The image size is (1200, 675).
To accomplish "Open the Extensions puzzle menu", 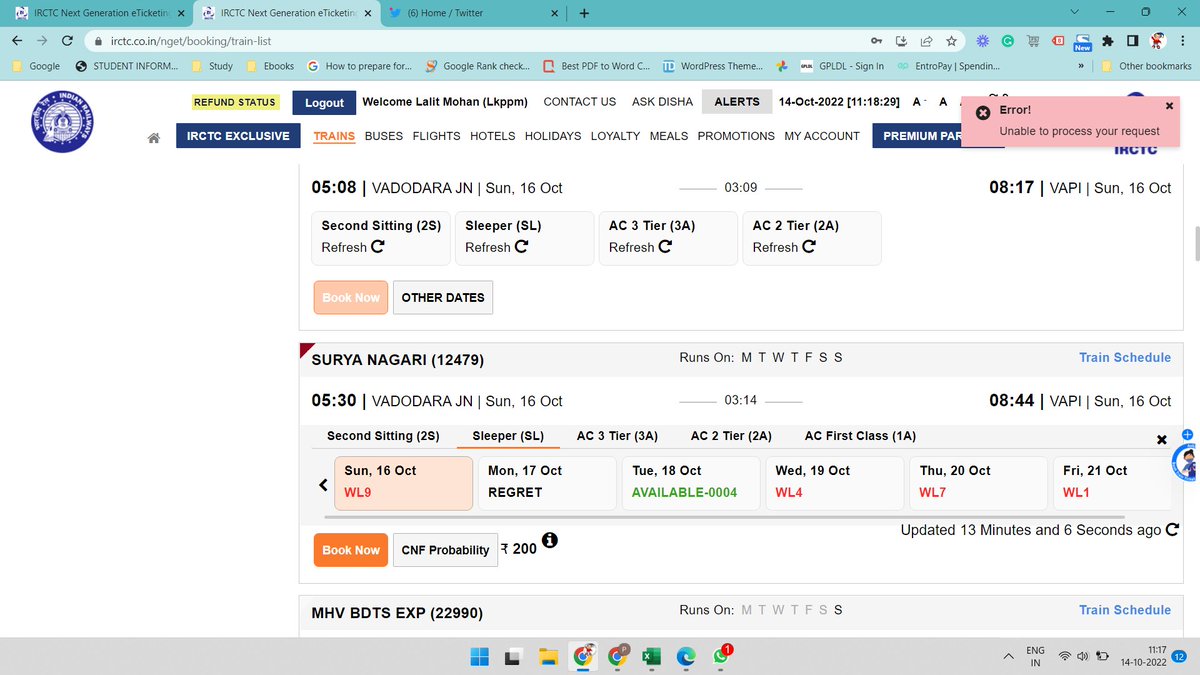I will click(x=1107, y=41).
